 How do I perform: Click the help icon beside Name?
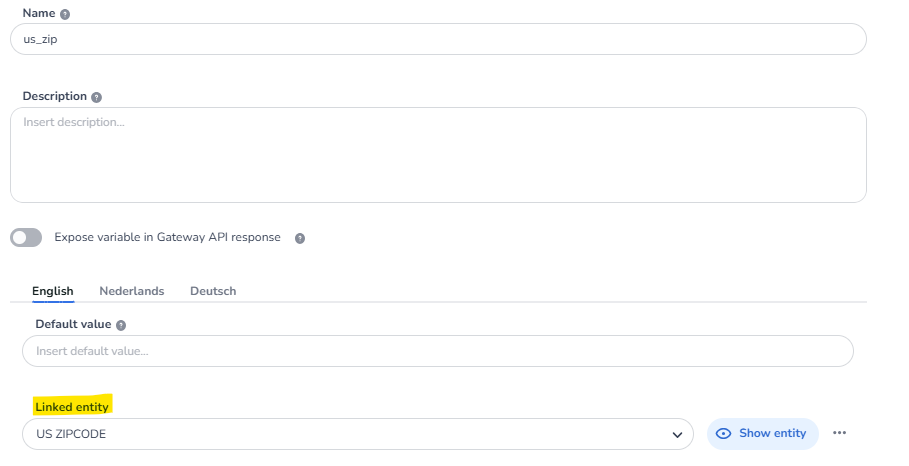coord(65,15)
